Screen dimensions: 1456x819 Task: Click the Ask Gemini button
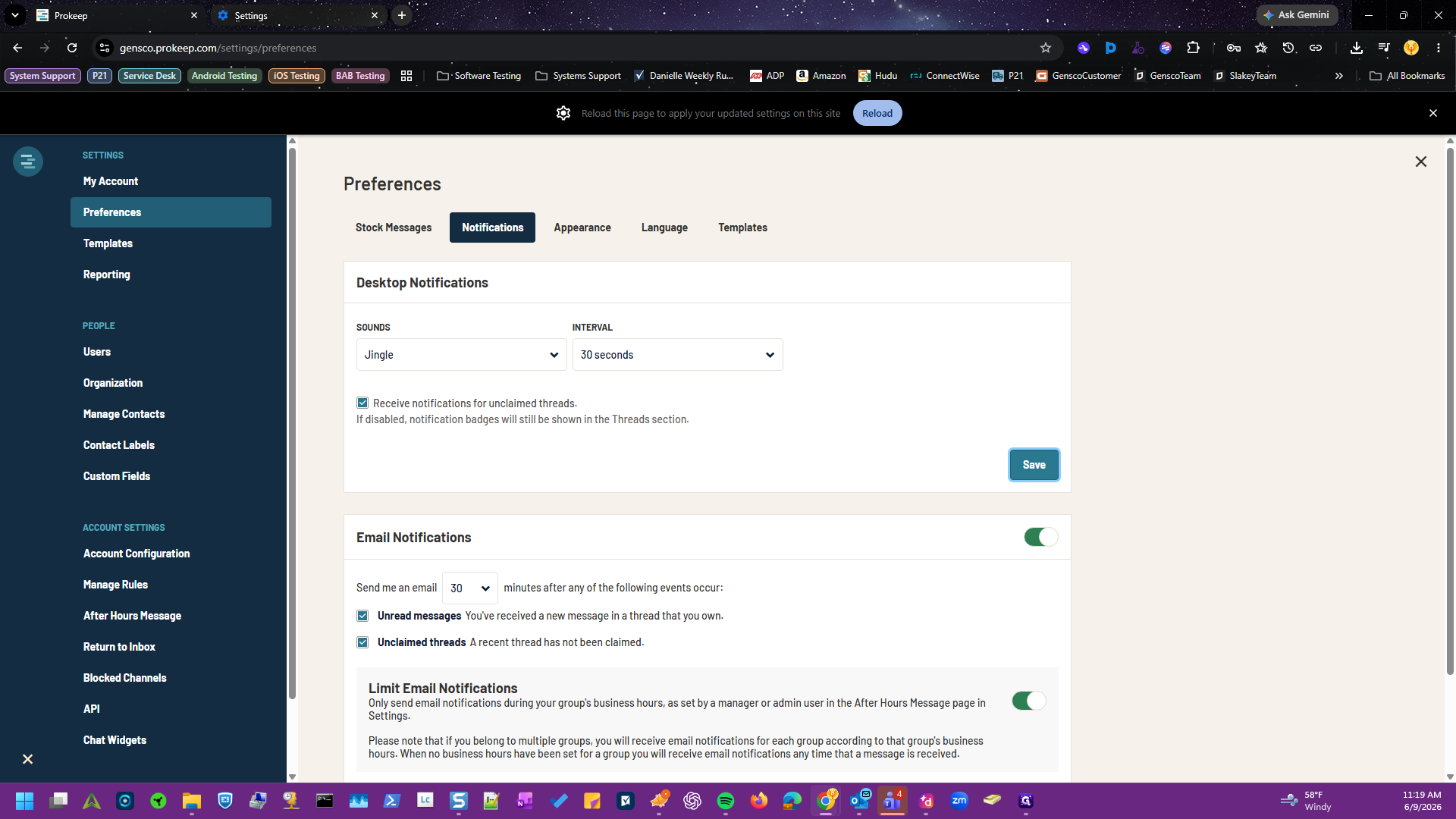pos(1297,15)
